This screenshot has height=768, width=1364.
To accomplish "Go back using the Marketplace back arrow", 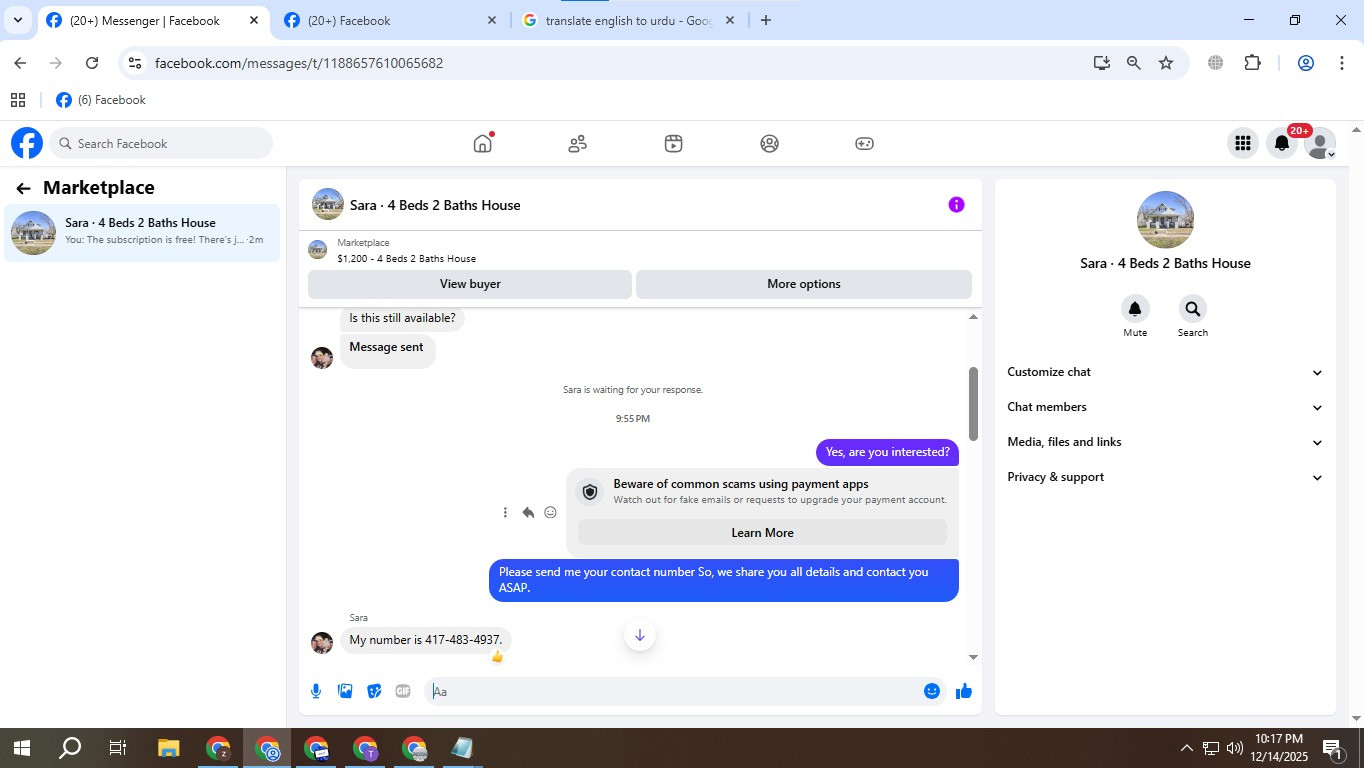I will coord(23,188).
